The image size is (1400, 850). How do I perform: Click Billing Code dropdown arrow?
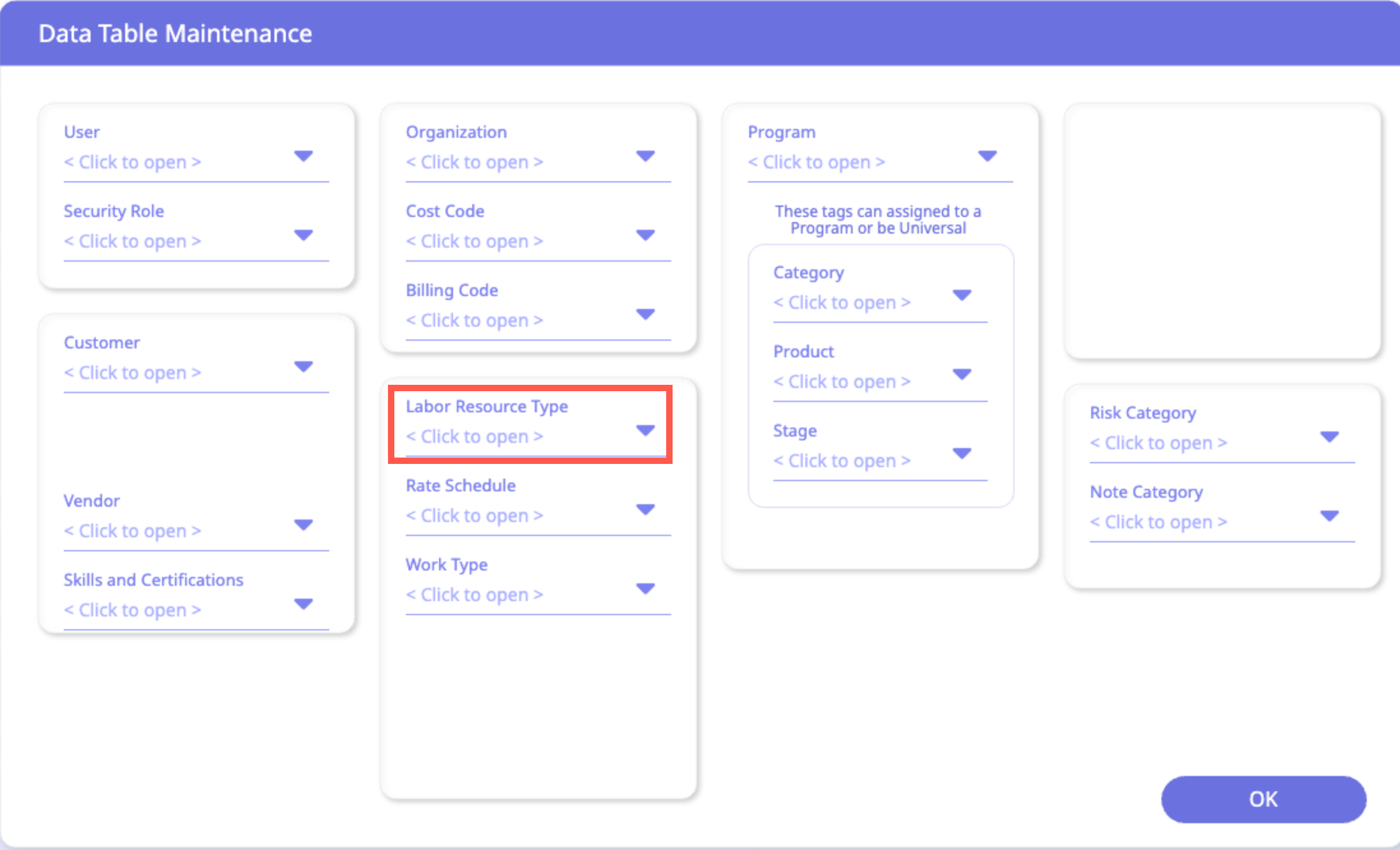tap(645, 315)
